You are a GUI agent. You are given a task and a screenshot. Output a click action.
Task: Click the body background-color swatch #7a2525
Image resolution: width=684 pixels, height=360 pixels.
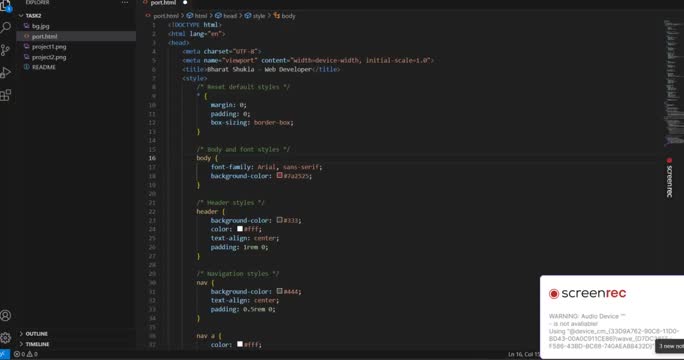[280, 175]
